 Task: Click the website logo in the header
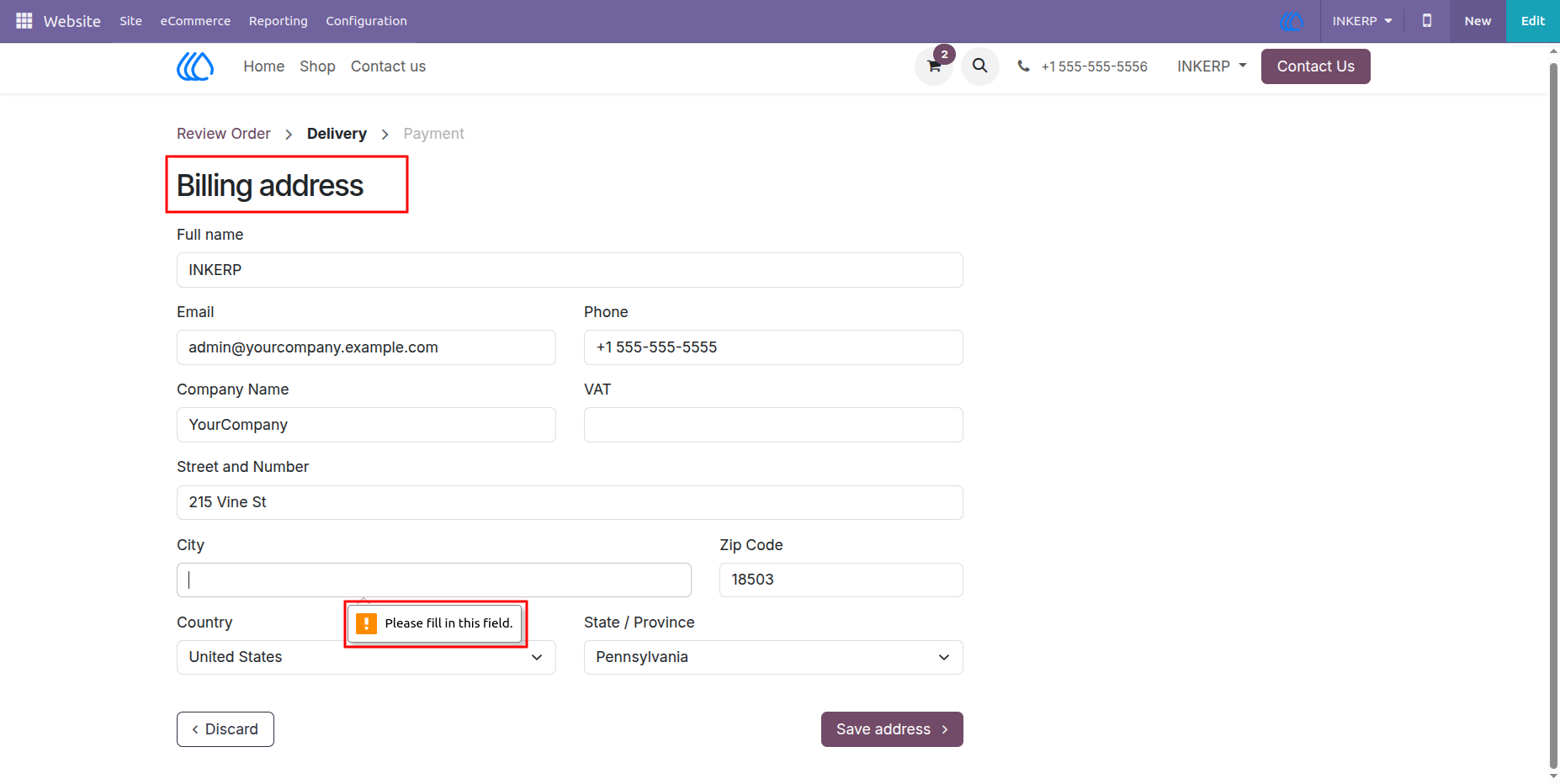coord(195,66)
